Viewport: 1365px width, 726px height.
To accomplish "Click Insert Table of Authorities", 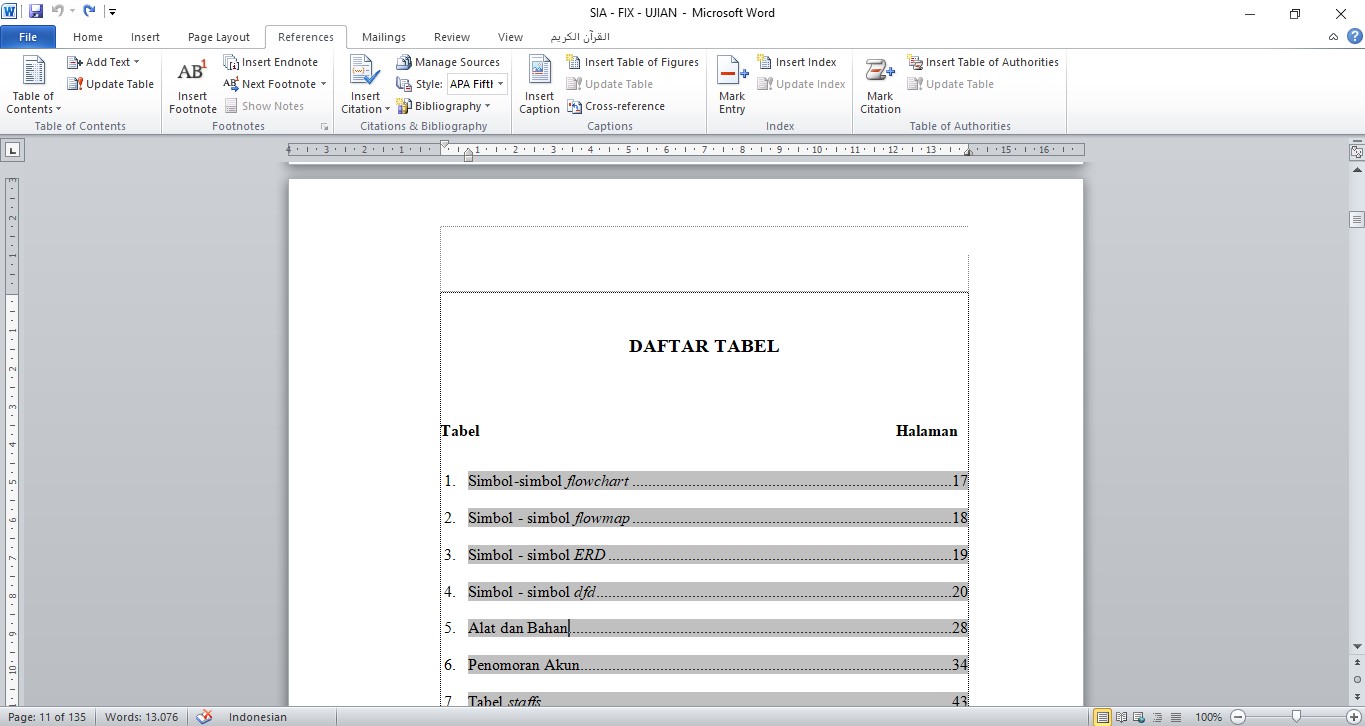I will coord(983,61).
